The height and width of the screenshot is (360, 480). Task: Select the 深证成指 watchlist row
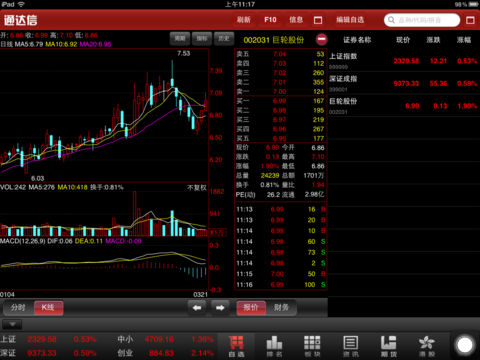(x=404, y=83)
